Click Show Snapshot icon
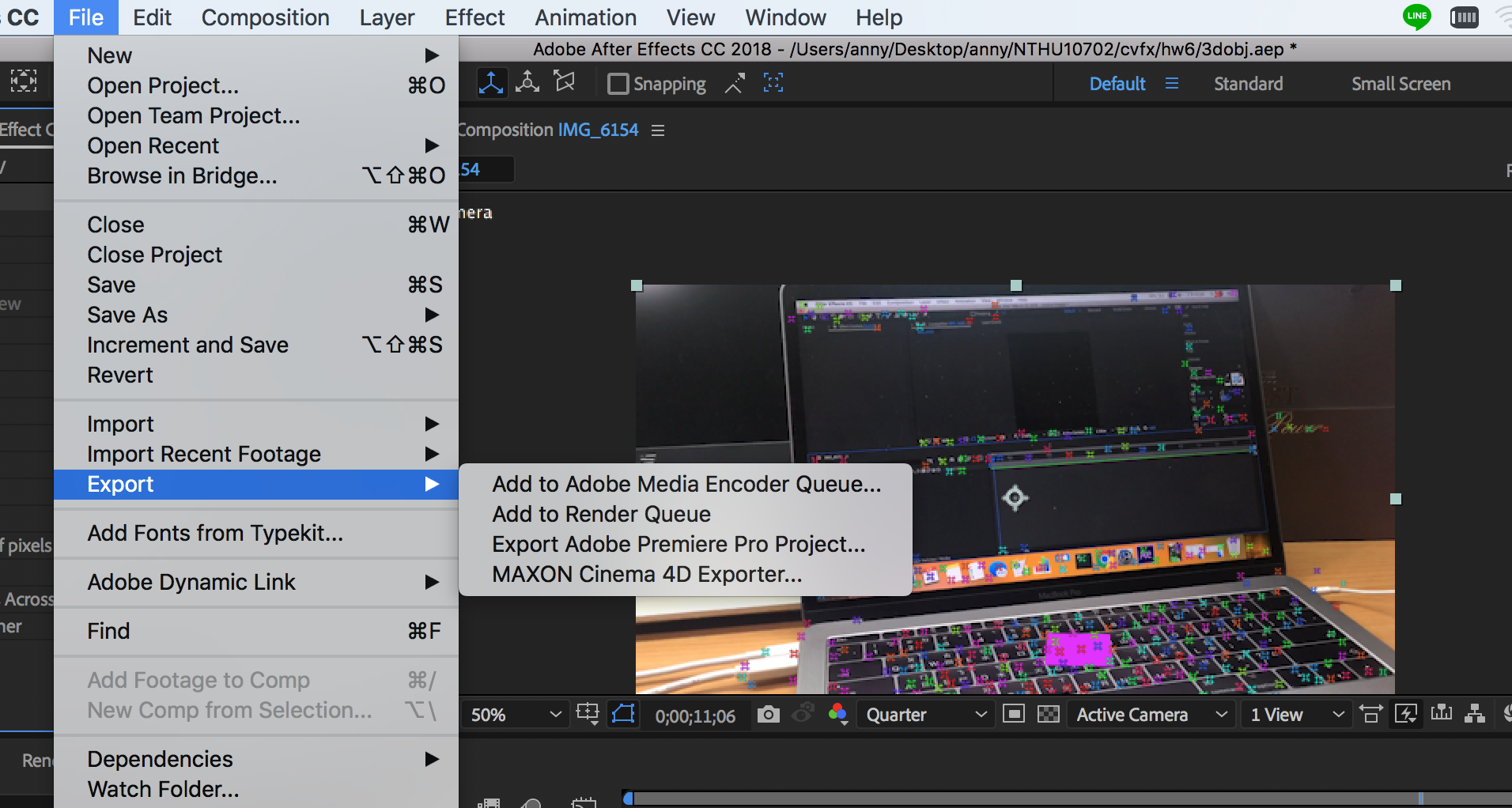This screenshot has height=808, width=1512. pos(803,714)
